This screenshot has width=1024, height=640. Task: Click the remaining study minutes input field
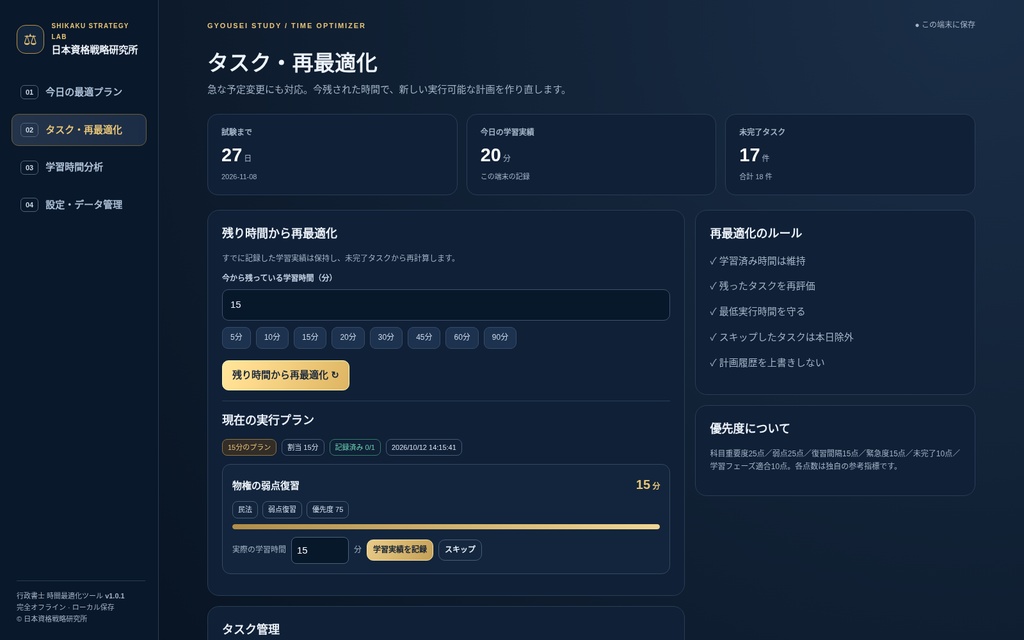click(x=445, y=305)
